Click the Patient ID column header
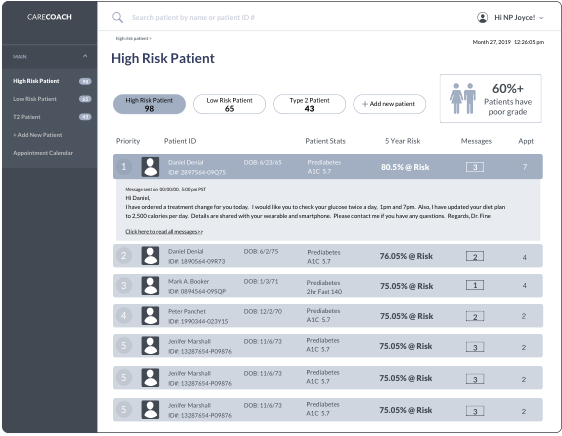This screenshot has height=436, width=562. (x=180, y=141)
